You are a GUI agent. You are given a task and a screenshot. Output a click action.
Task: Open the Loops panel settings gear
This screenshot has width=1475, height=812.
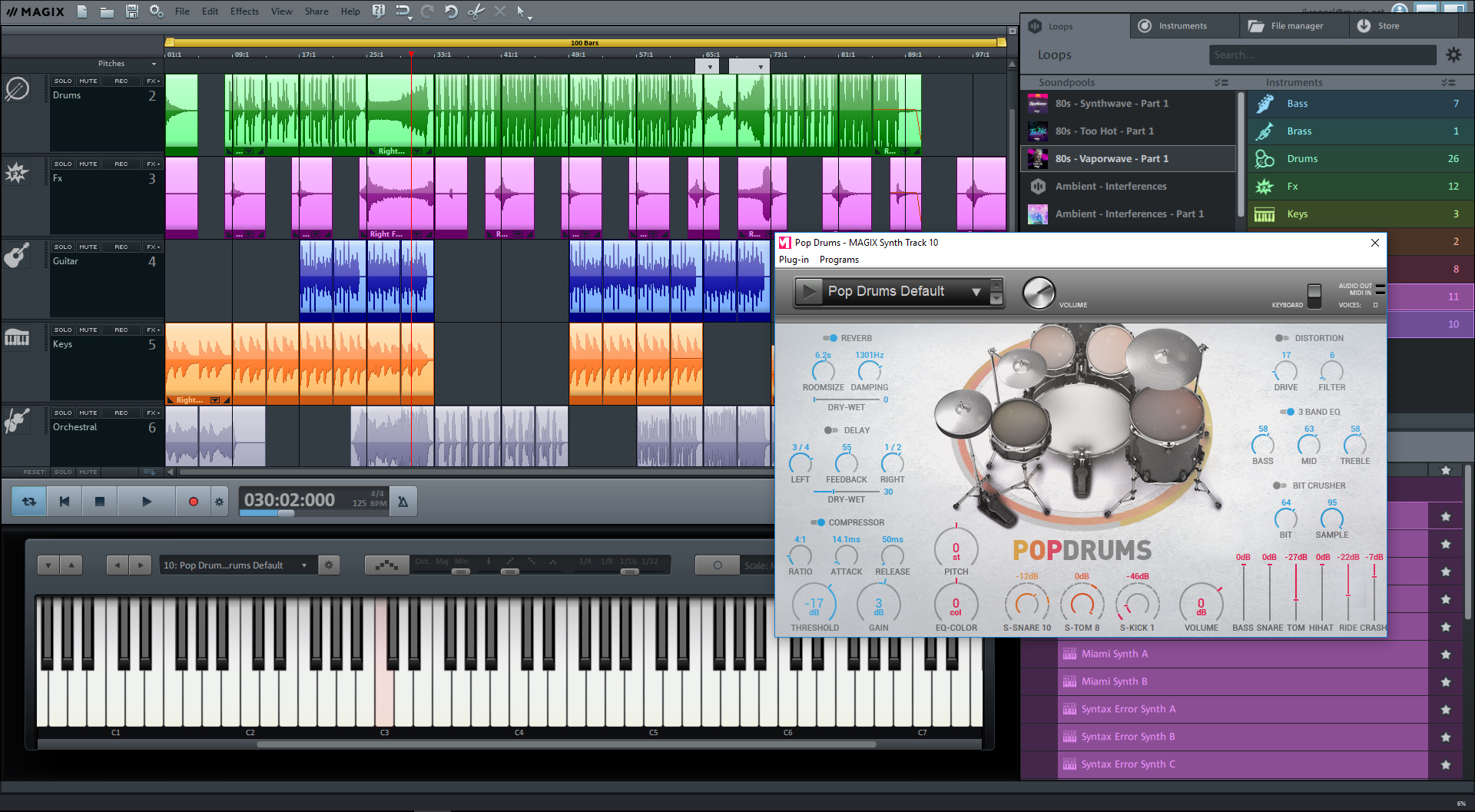click(1454, 55)
